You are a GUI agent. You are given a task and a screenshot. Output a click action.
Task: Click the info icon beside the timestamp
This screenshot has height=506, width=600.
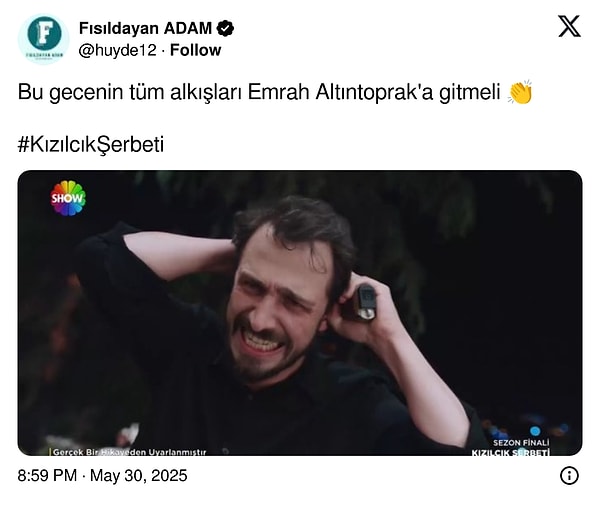click(x=569, y=476)
